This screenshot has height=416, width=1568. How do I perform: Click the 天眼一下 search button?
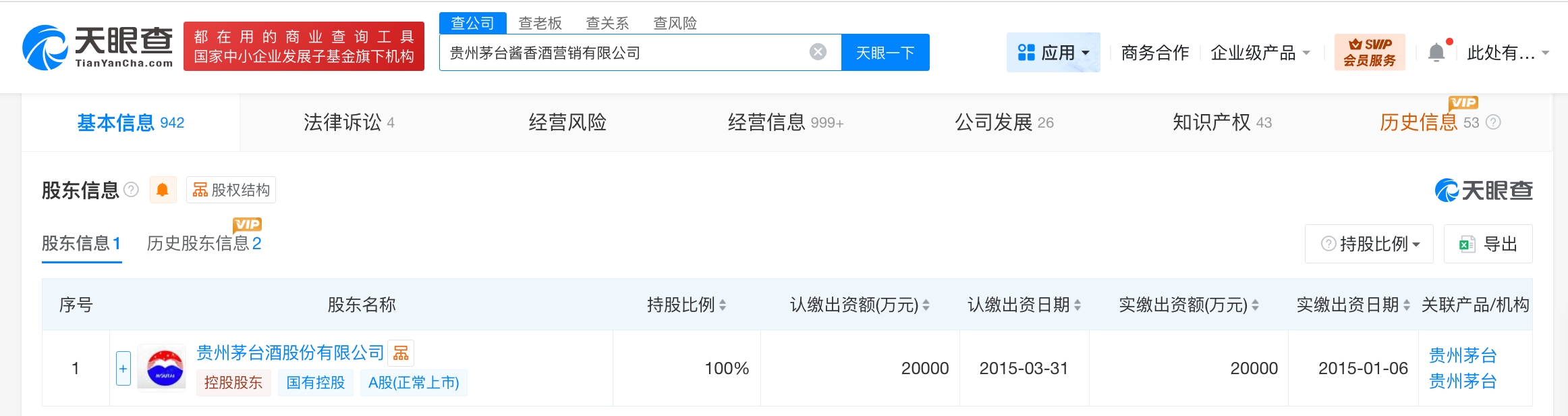click(885, 53)
